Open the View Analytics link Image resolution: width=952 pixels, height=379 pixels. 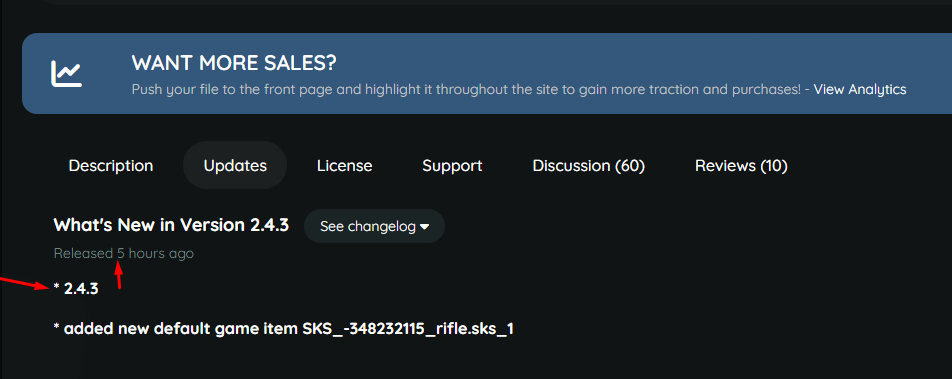click(860, 90)
